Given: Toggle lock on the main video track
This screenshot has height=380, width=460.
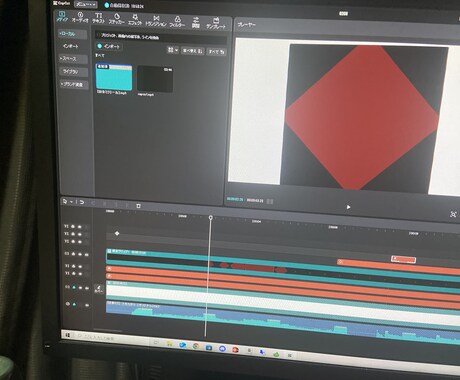Looking at the screenshot, I should [x=74, y=287].
